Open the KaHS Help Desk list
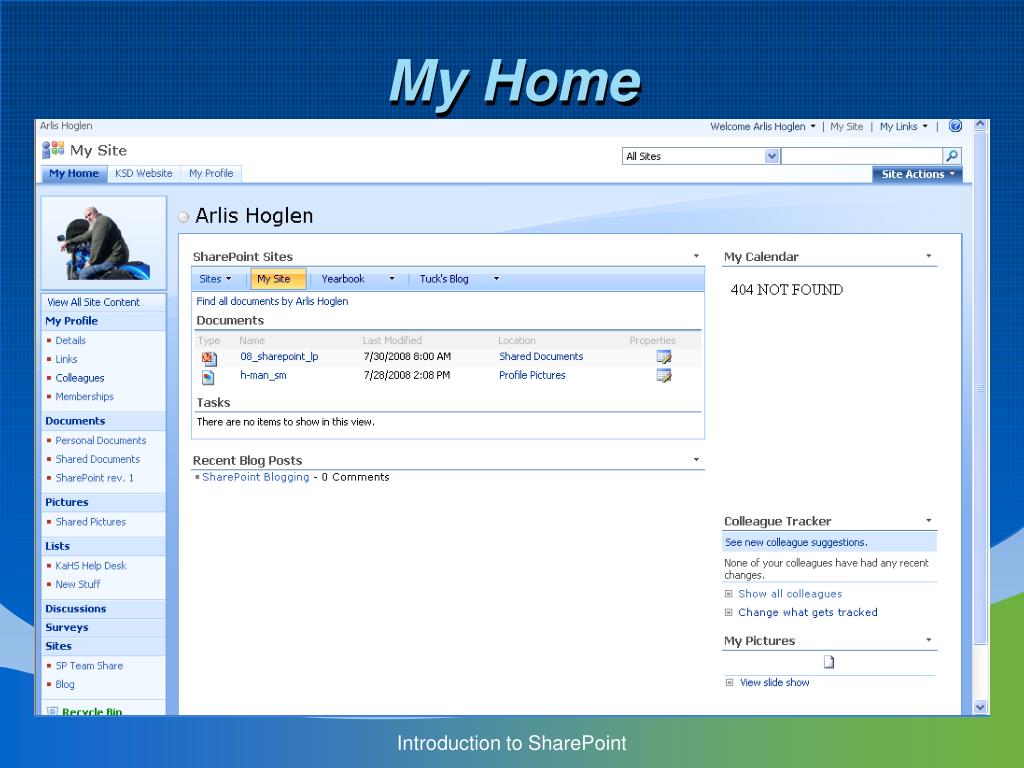Image resolution: width=1024 pixels, height=768 pixels. coord(91,566)
